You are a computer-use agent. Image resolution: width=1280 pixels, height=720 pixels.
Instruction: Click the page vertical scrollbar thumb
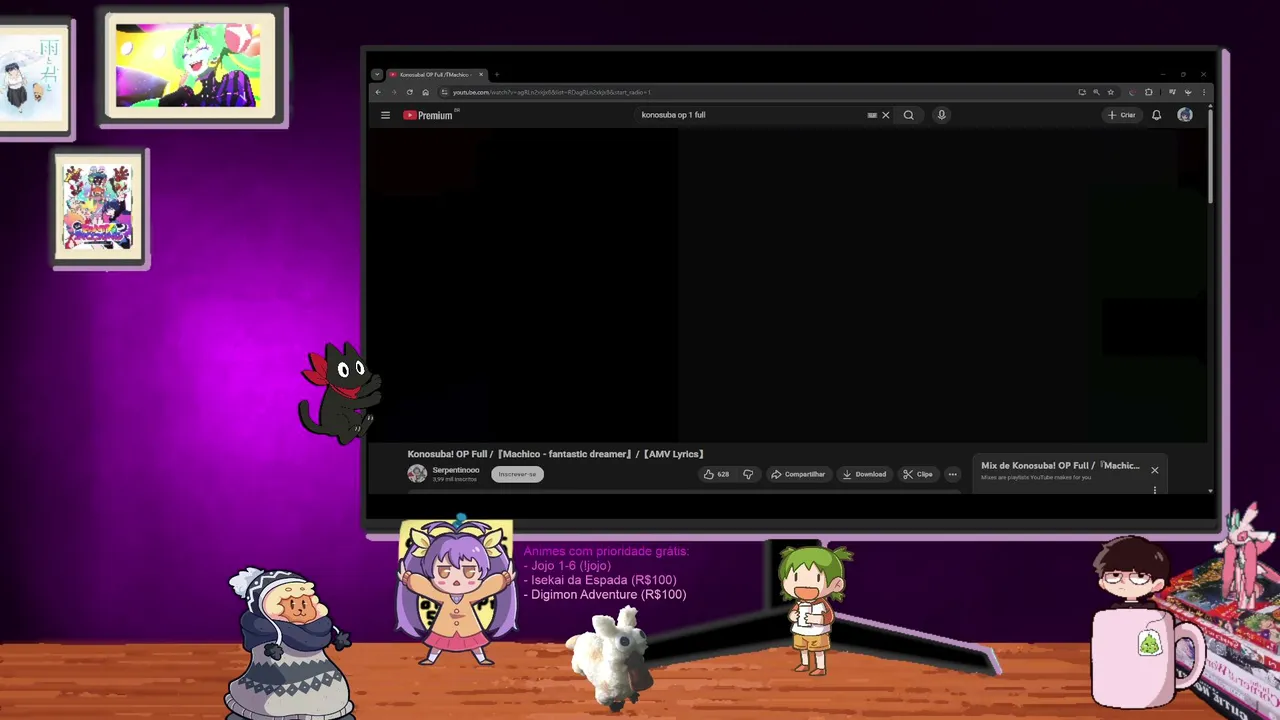[x=1210, y=155]
